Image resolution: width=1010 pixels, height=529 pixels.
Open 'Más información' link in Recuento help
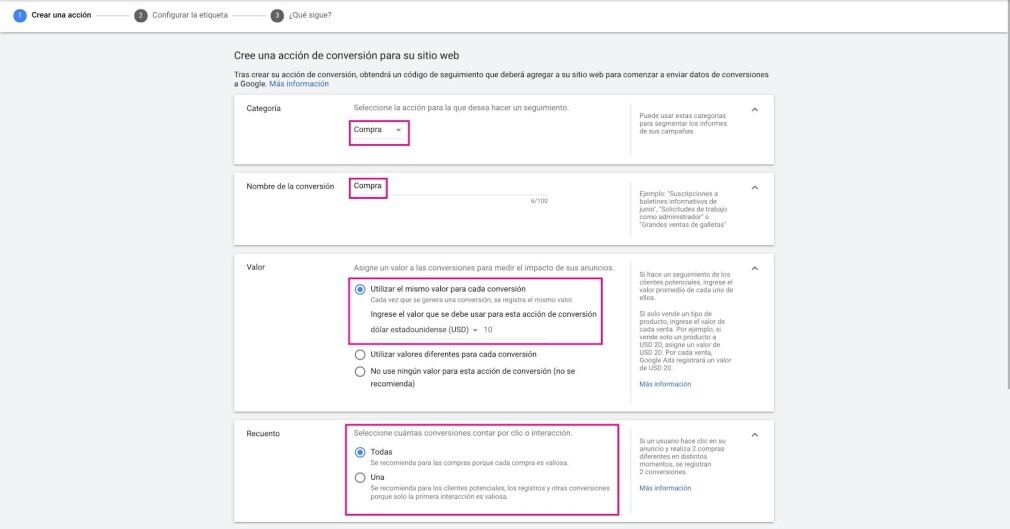point(665,488)
